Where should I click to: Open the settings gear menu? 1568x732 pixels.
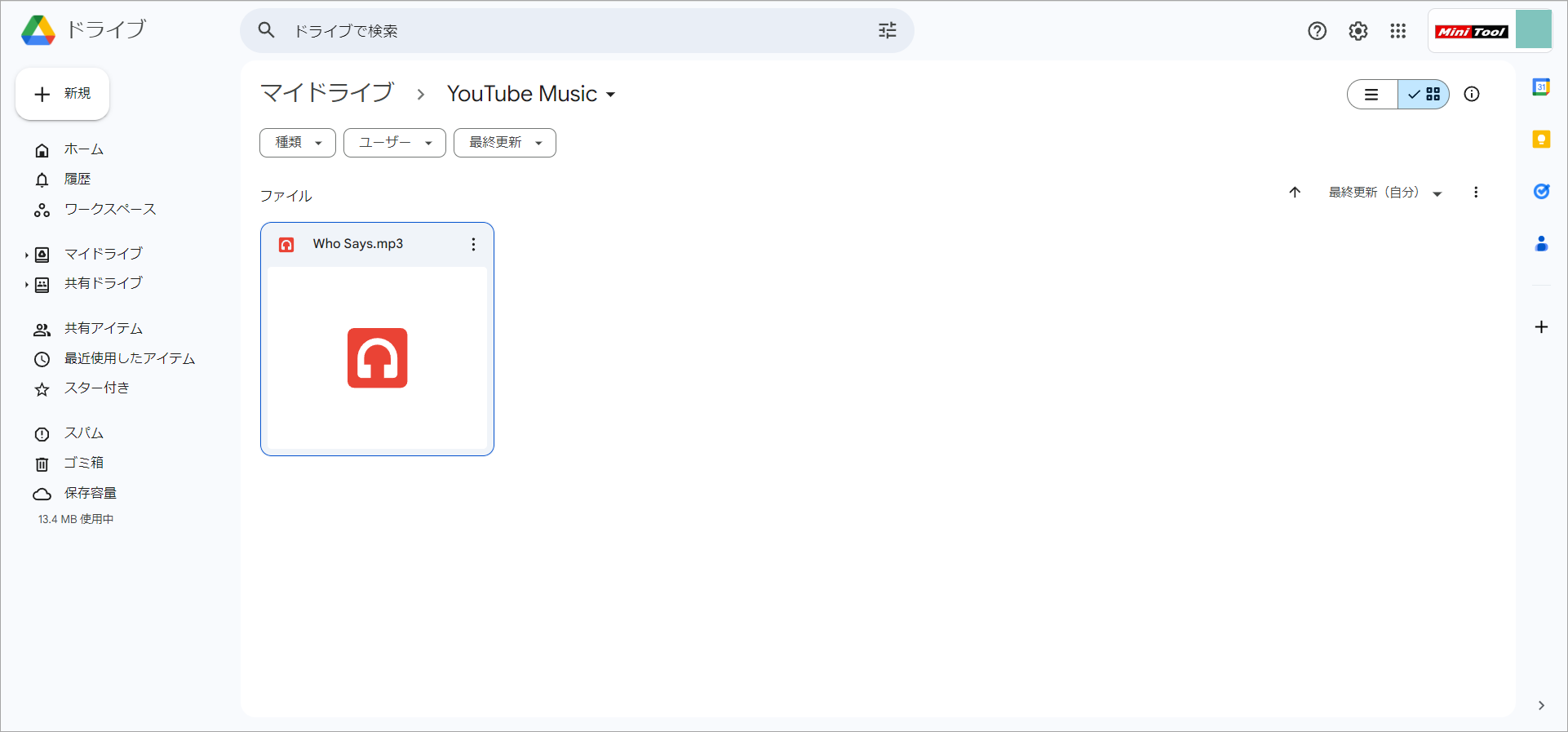[1358, 31]
